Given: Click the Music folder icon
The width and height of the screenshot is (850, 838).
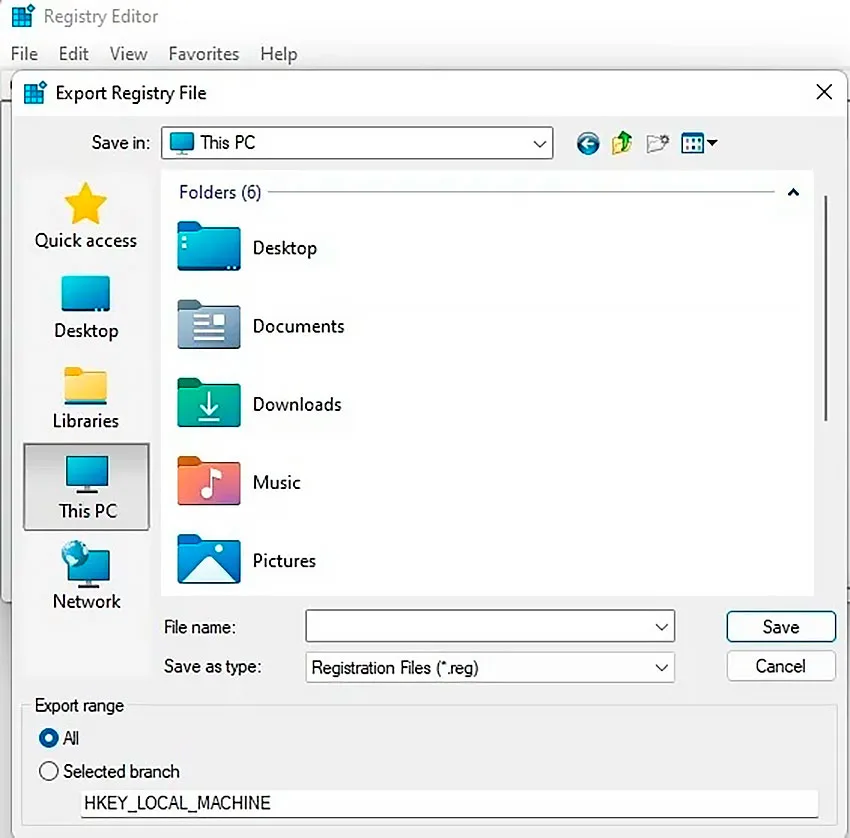Looking at the screenshot, I should (x=209, y=481).
